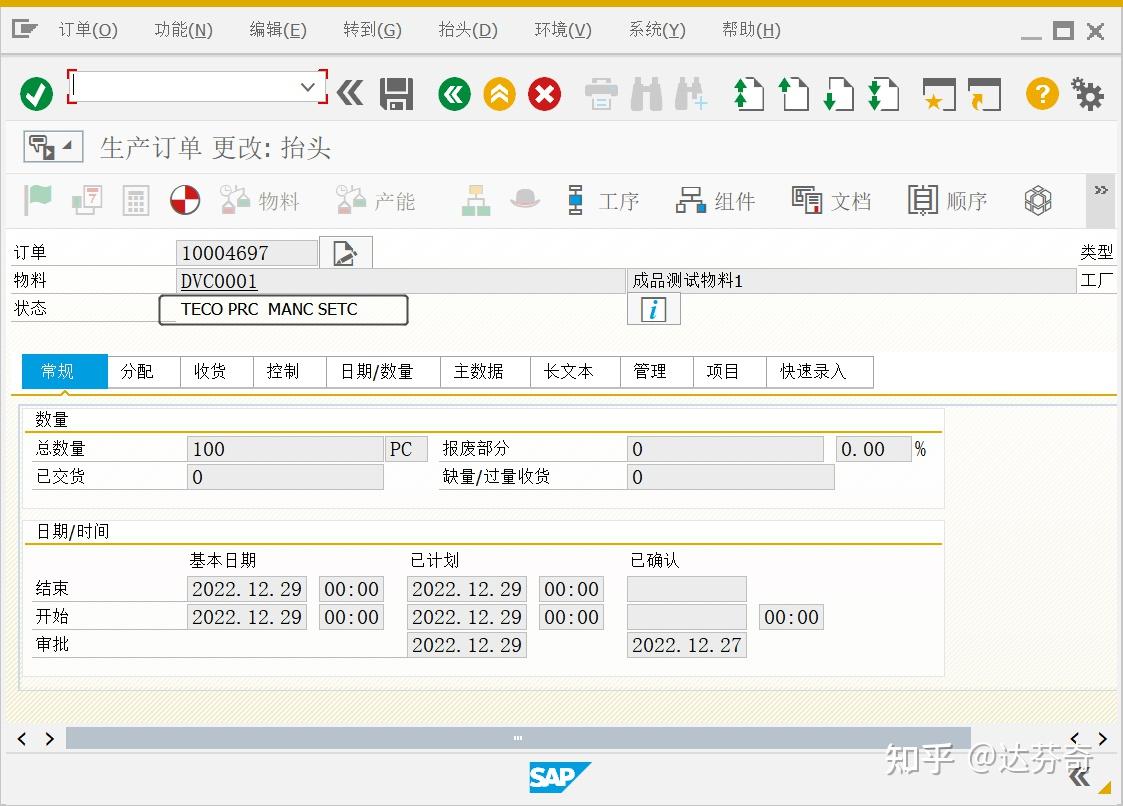The height and width of the screenshot is (806, 1123).
Task: Click the order number field 10004697
Action: [246, 251]
